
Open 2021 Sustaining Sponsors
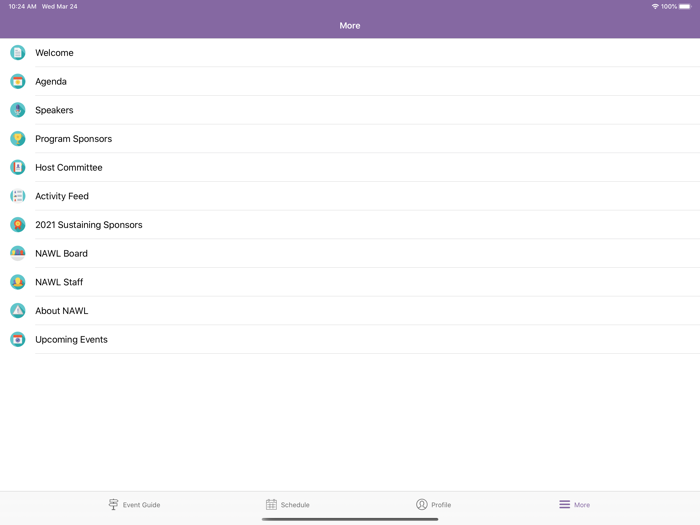click(350, 225)
